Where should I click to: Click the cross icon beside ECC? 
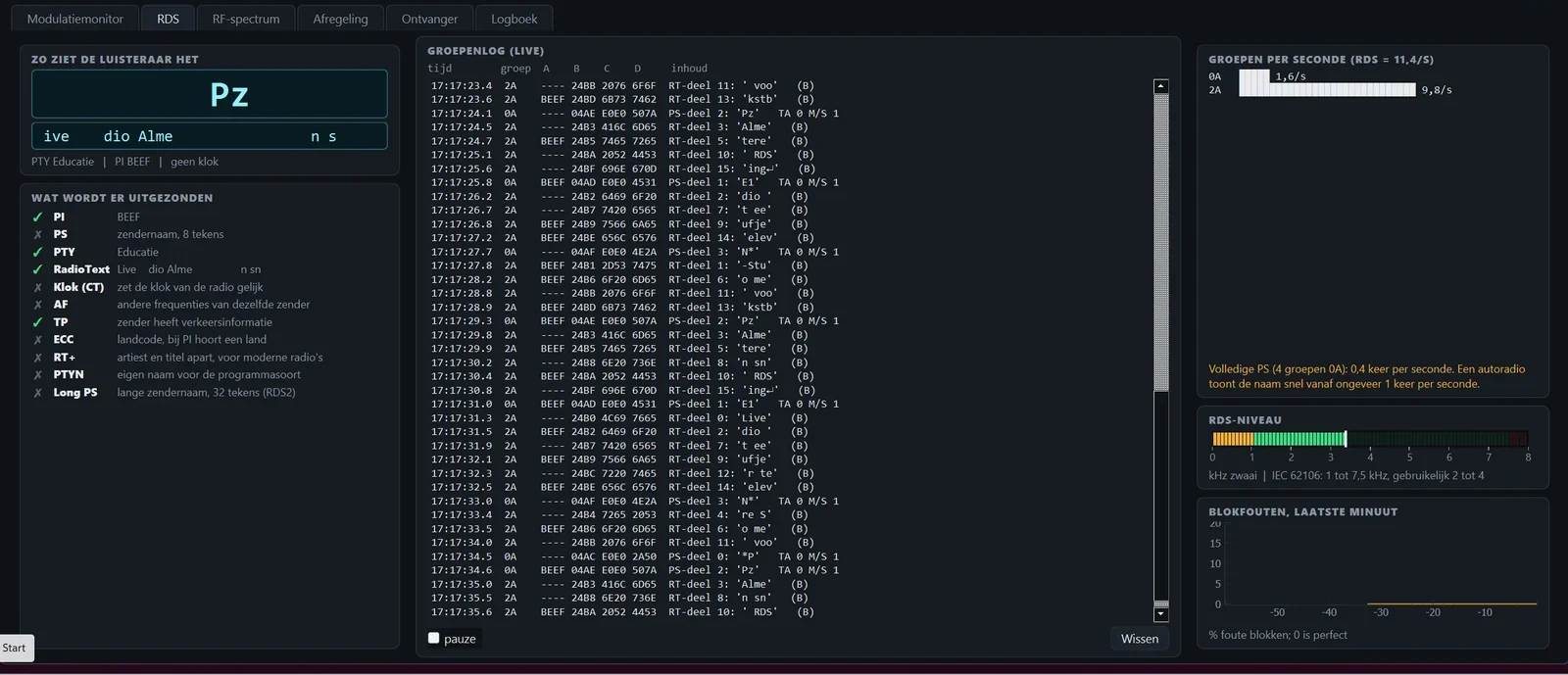click(38, 341)
